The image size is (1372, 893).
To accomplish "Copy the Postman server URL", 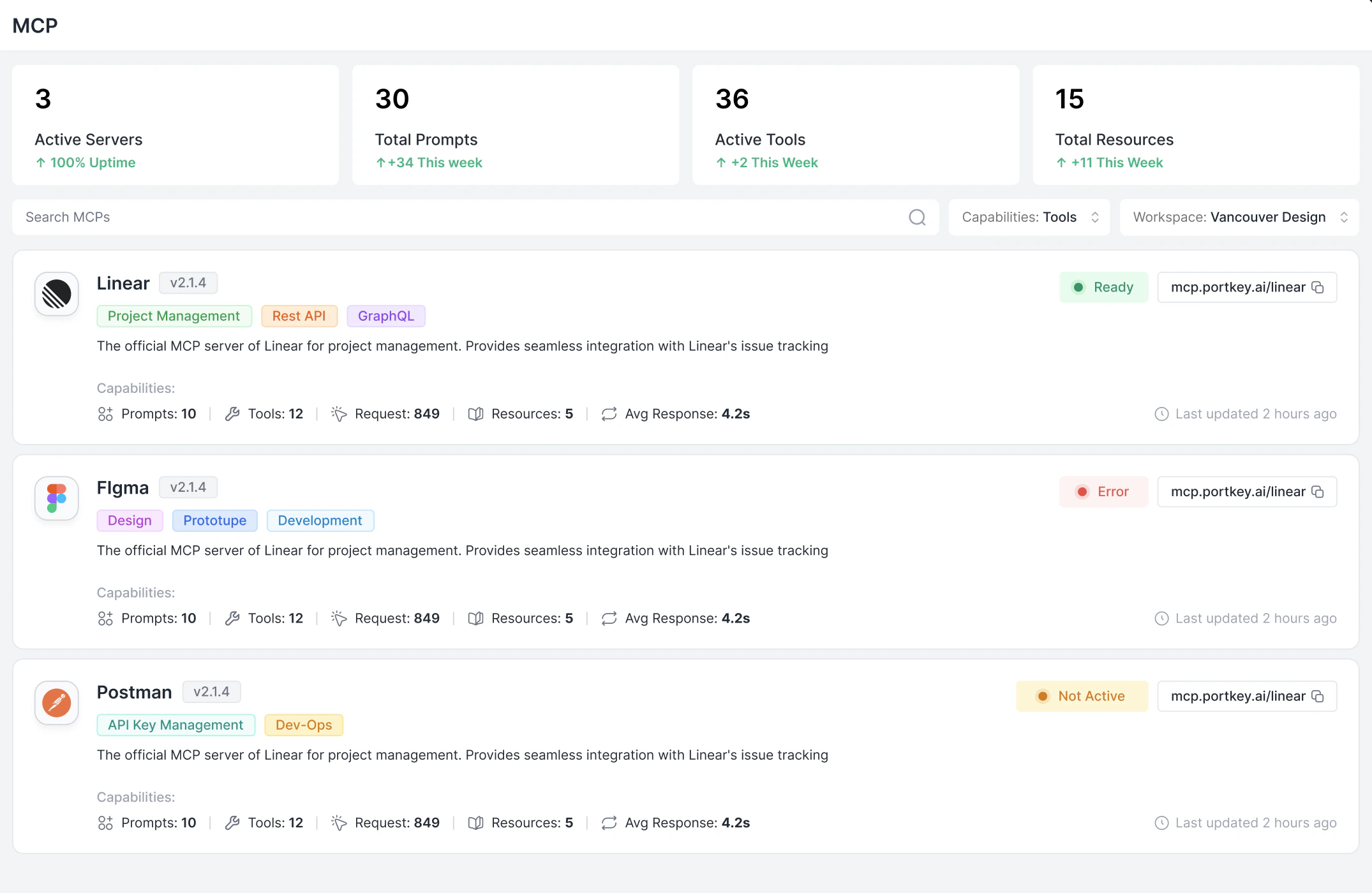I will [1318, 697].
